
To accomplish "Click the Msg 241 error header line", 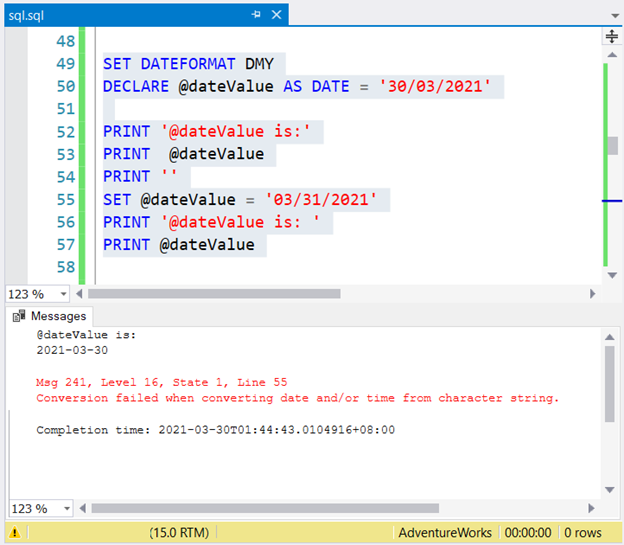I will 162,382.
